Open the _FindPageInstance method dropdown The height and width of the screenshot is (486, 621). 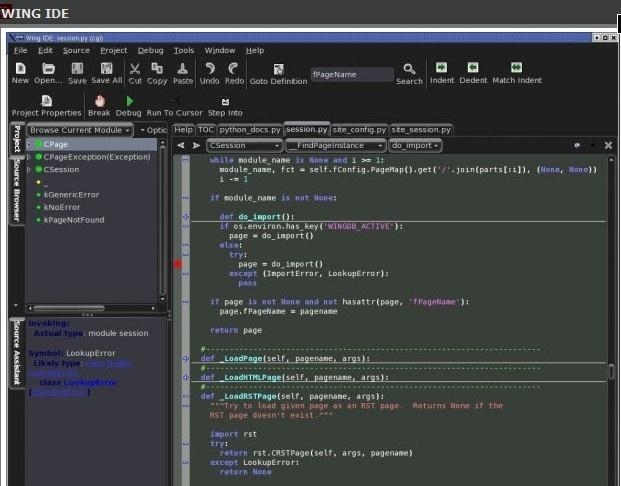335,145
